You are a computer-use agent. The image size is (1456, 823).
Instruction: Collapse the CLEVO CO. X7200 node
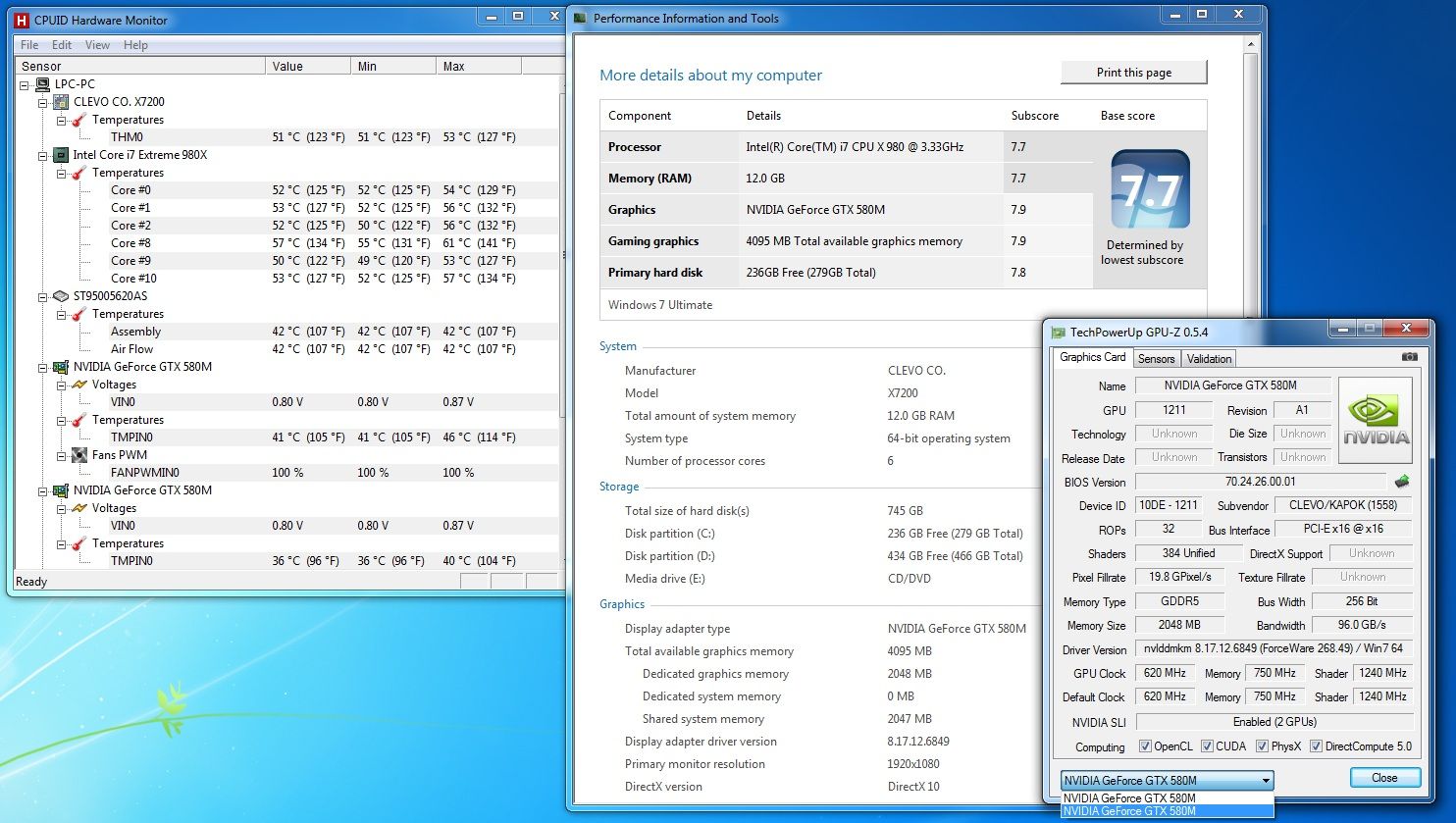point(43,102)
